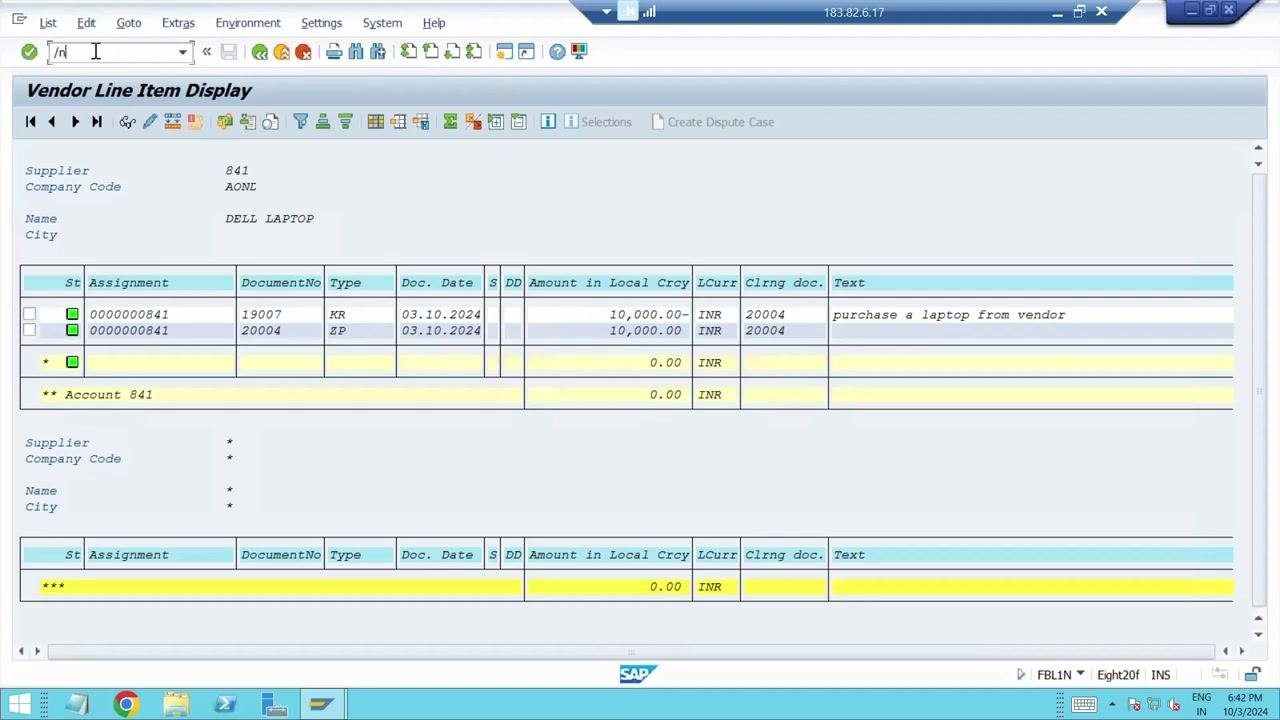Click the Set Filter funnel icon
This screenshot has height=720, width=1280.
[x=300, y=122]
